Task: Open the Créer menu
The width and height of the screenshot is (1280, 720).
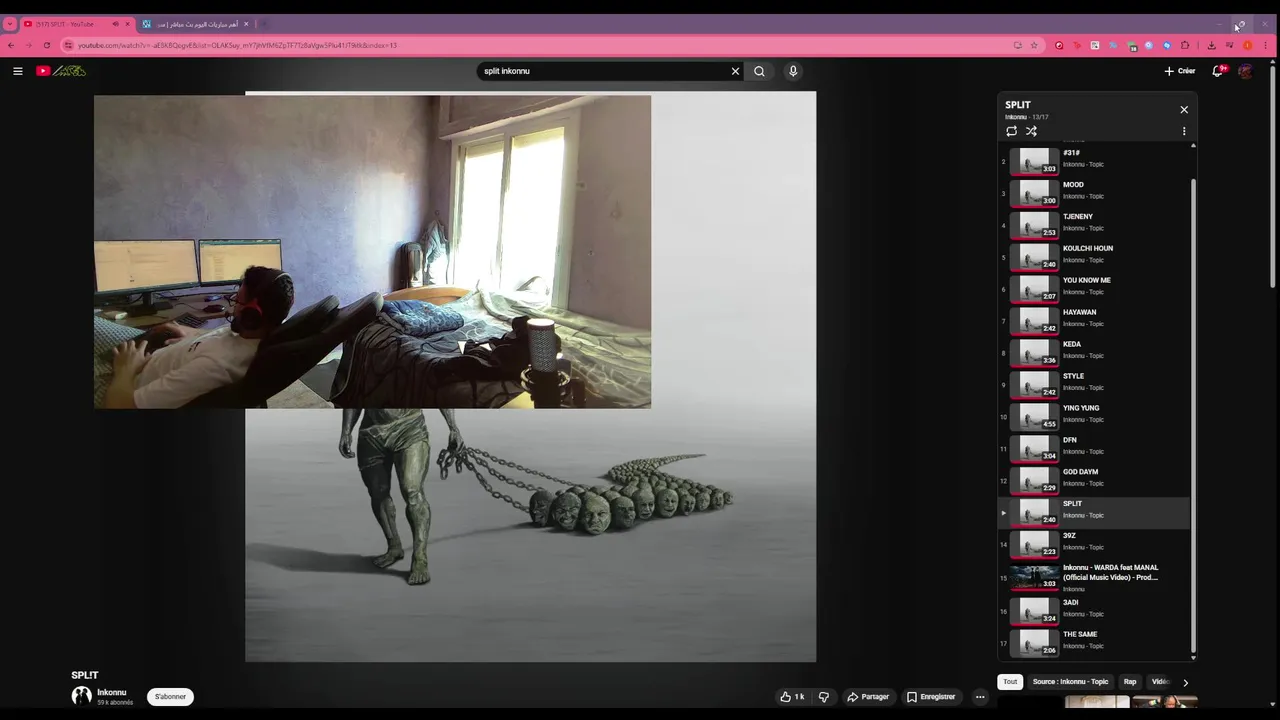Action: pos(1180,71)
